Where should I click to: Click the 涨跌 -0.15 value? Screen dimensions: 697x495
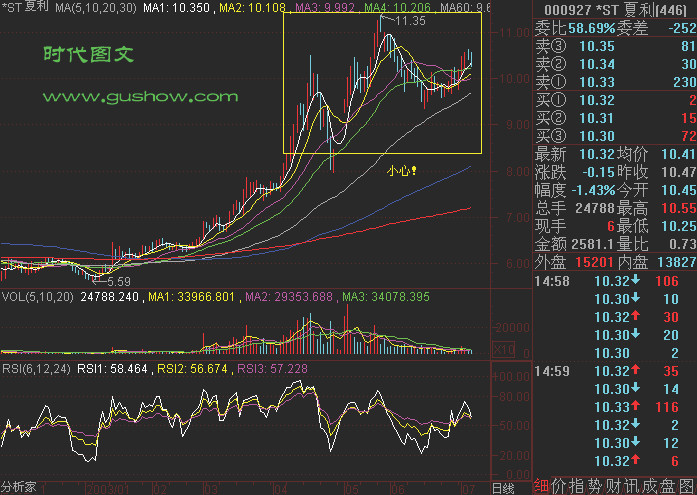click(598, 172)
